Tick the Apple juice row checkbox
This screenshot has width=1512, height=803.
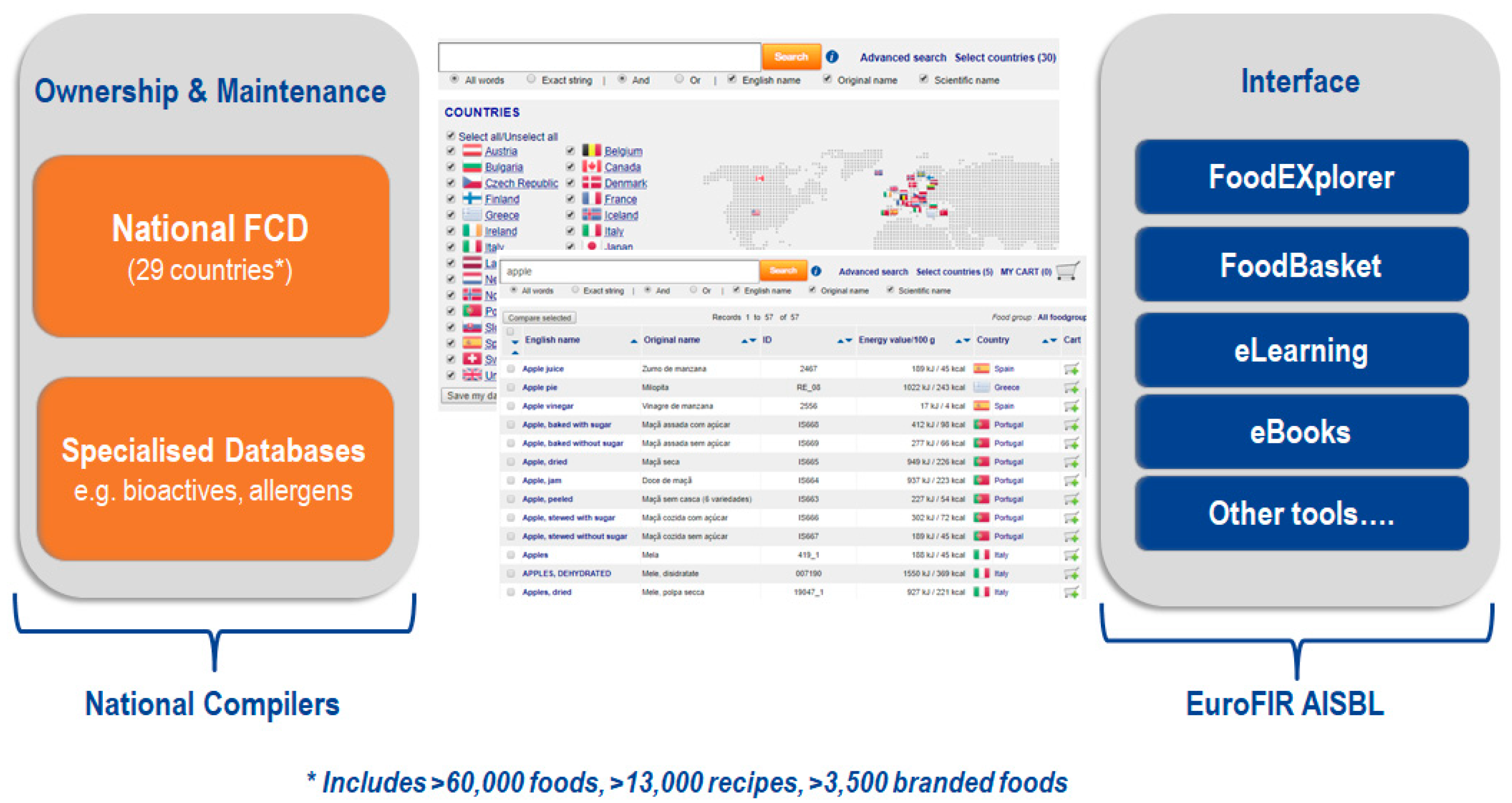point(511,369)
